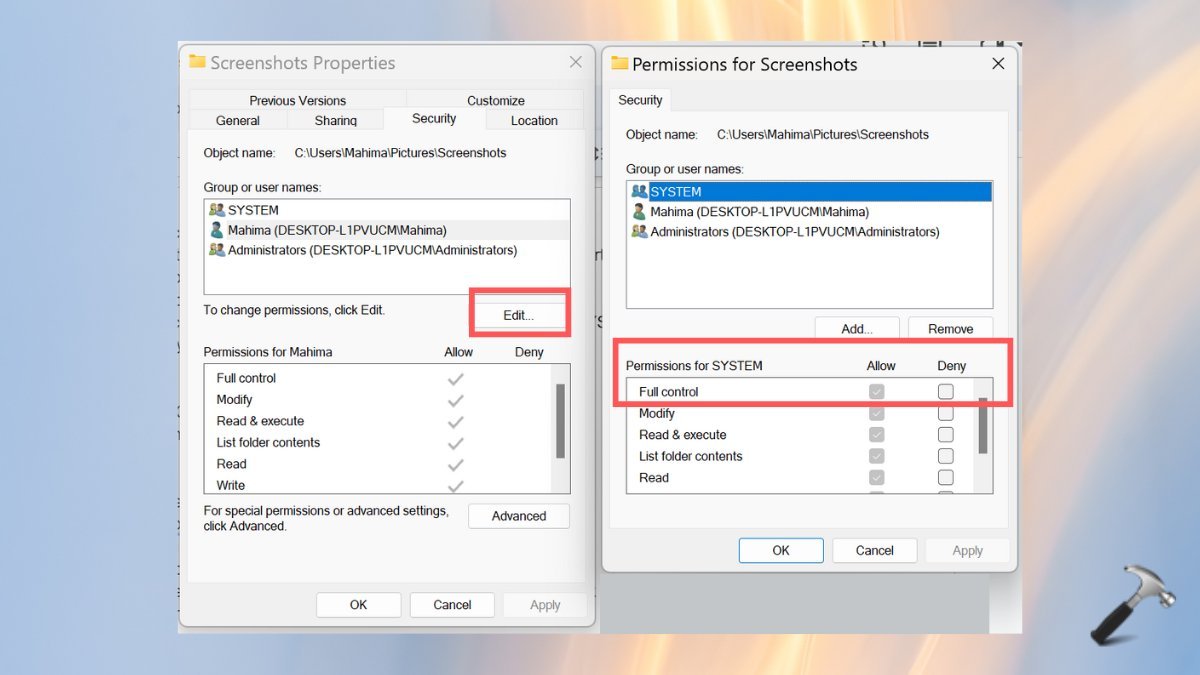1200x675 pixels.
Task: Select Mahima entry in Permissions dialog list
Action: (810, 211)
